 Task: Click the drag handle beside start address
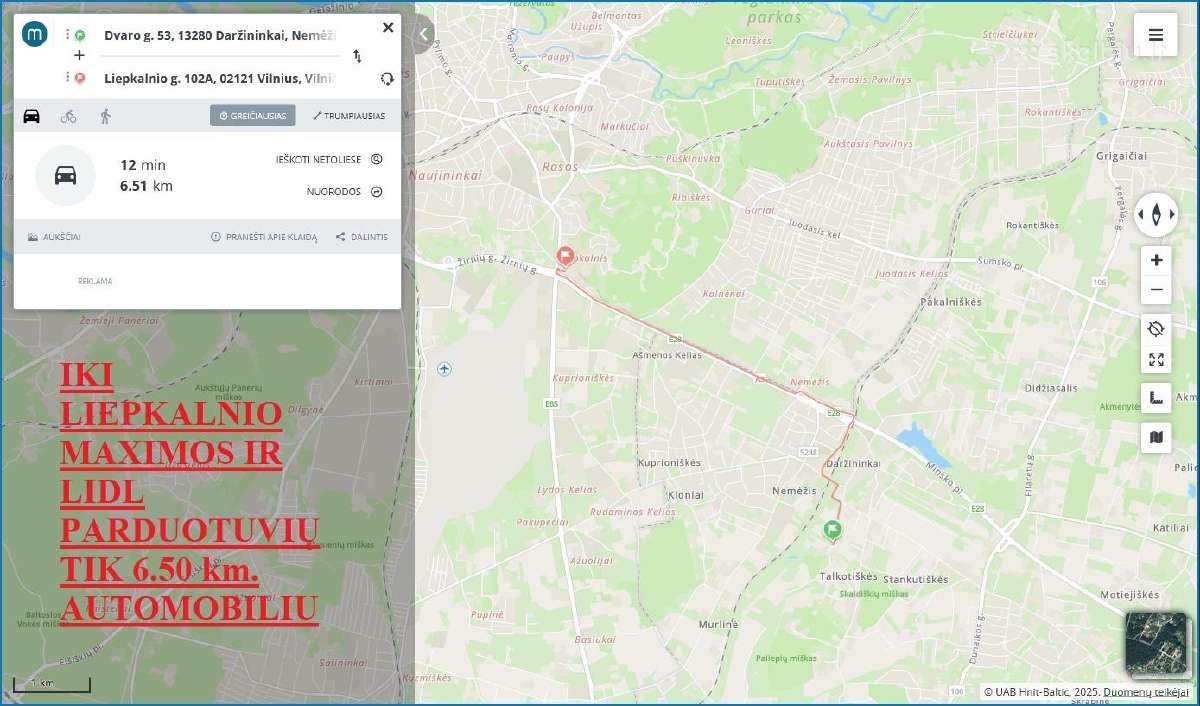pyautogui.click(x=68, y=35)
